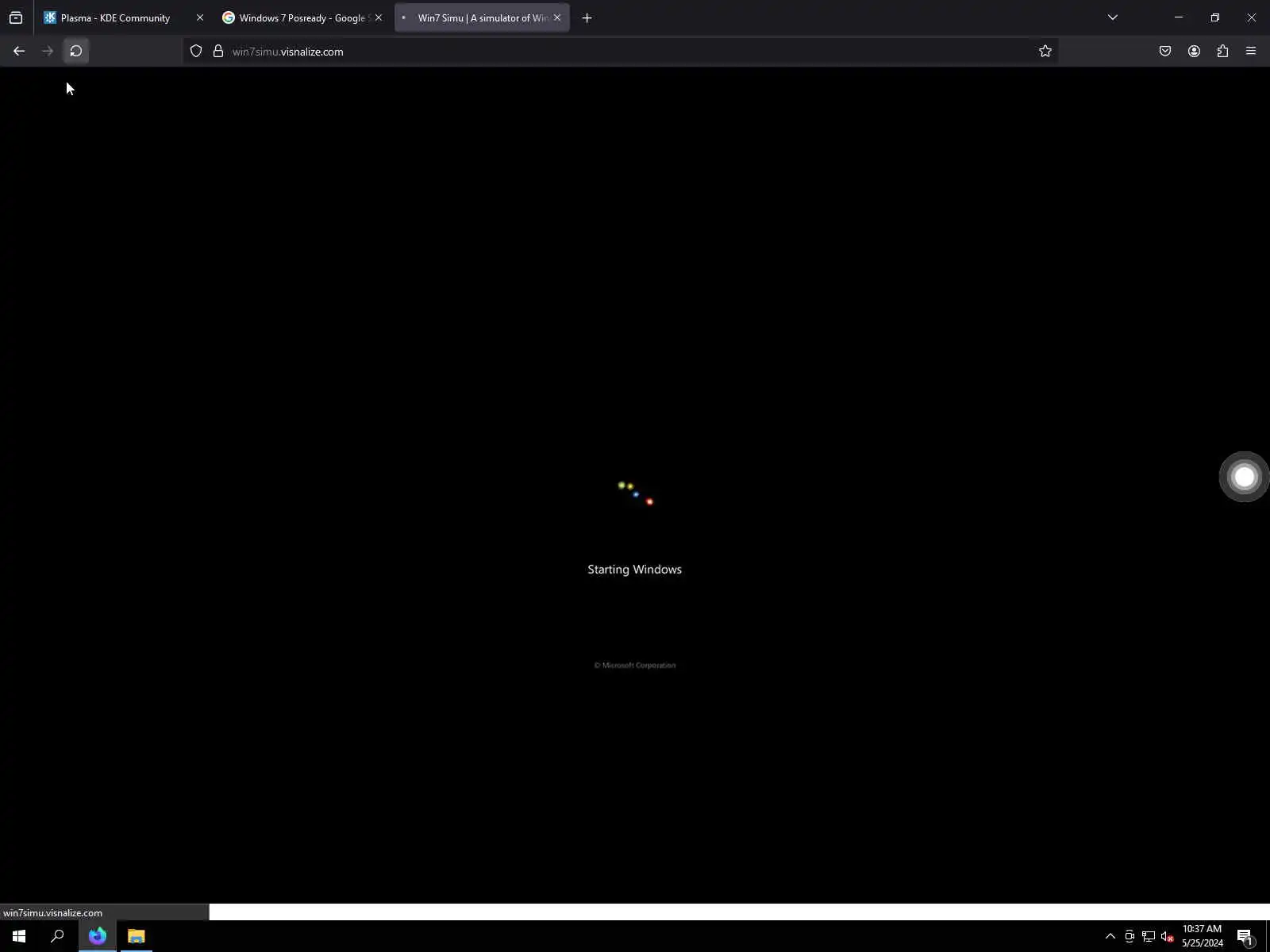The height and width of the screenshot is (952, 1270).
Task: Click the muted volume tray icon
Action: (1168, 936)
